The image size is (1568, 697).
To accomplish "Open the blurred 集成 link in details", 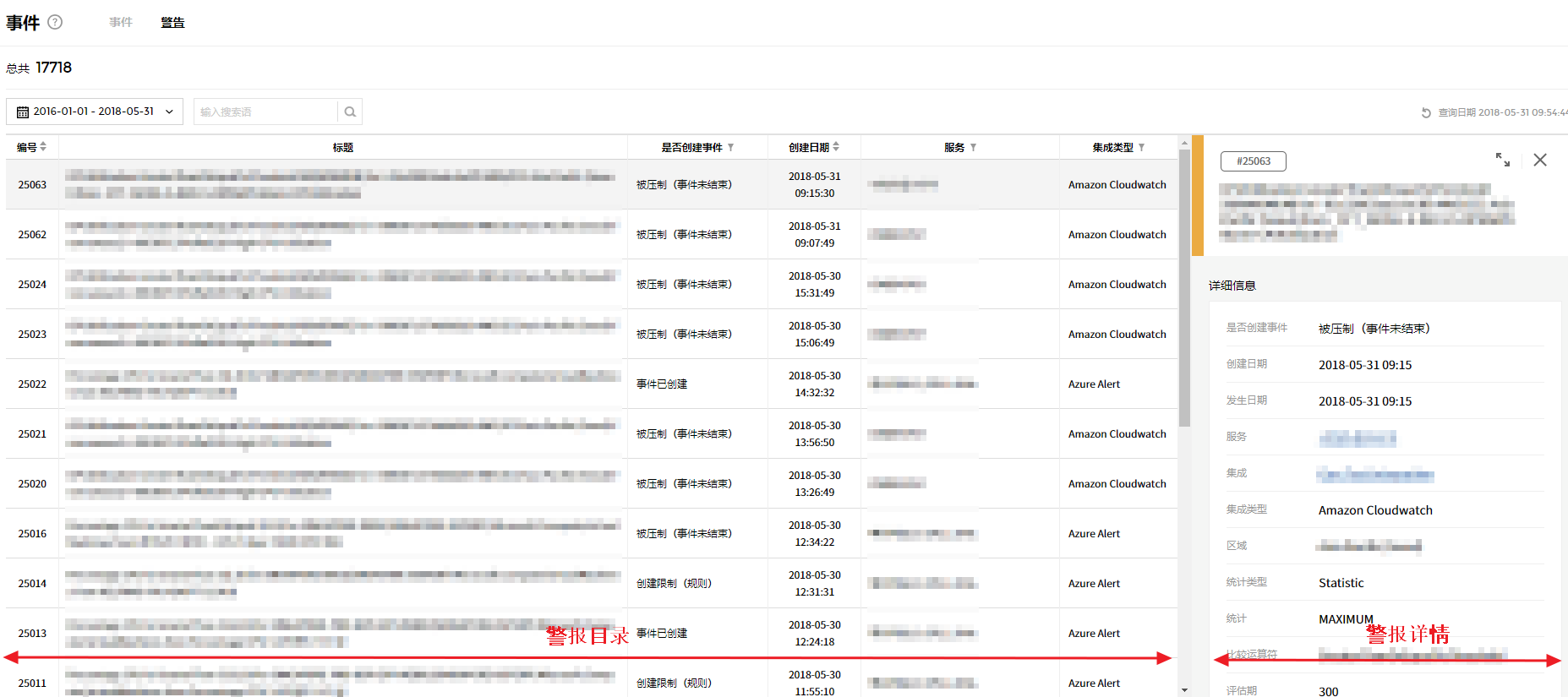I will (x=1374, y=475).
